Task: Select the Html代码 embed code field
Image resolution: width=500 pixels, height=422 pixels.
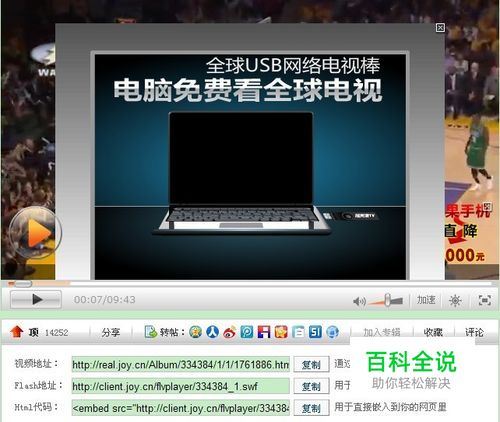Action: click(x=180, y=408)
